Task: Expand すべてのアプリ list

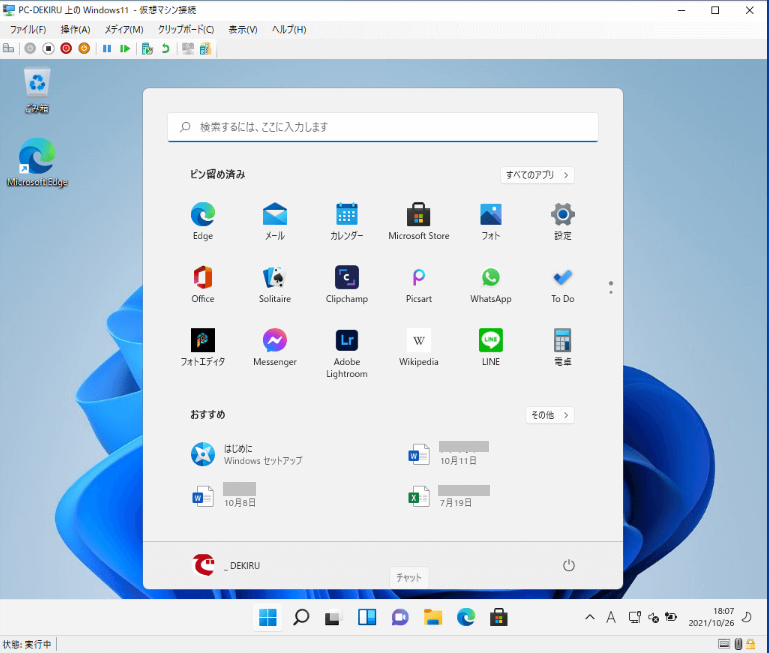Action: 537,175
